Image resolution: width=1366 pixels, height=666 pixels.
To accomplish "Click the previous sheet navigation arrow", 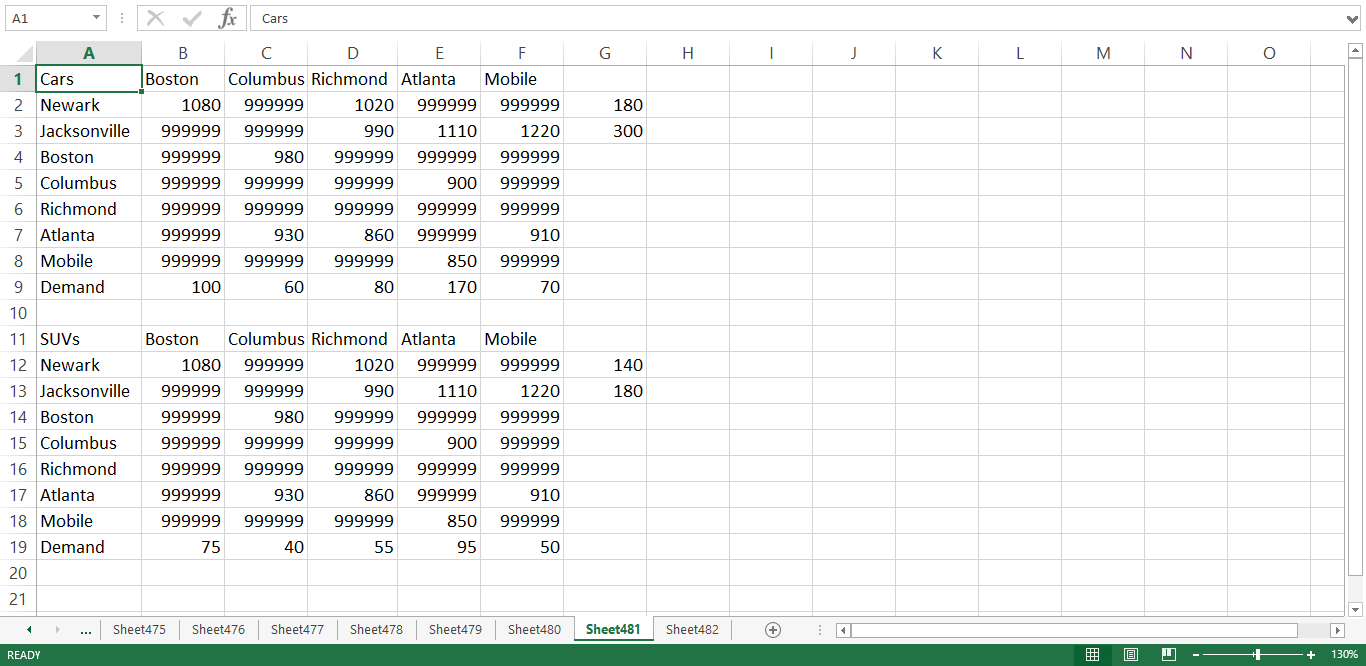I will click(x=28, y=629).
